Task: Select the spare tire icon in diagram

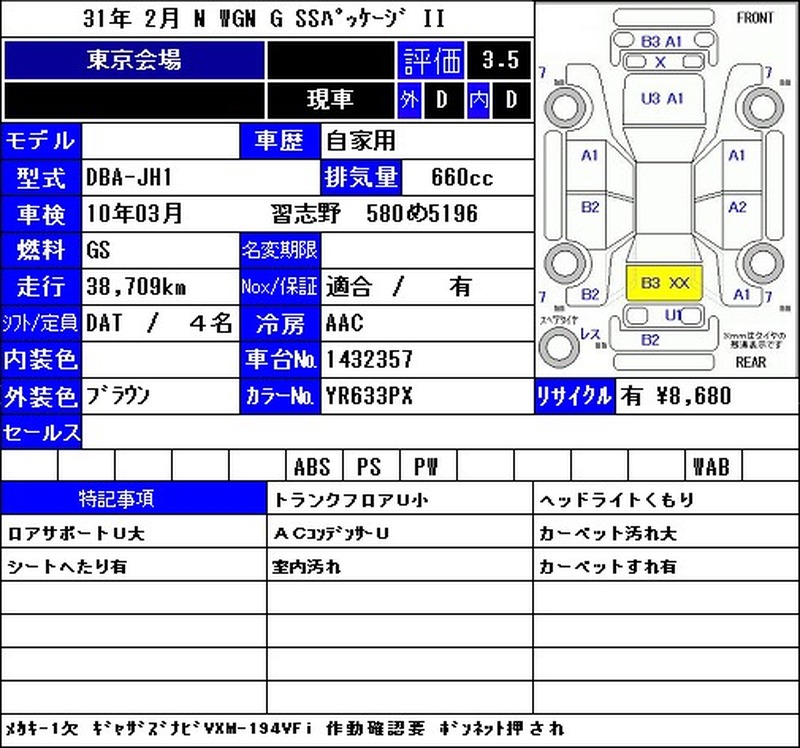Action: click(559, 346)
